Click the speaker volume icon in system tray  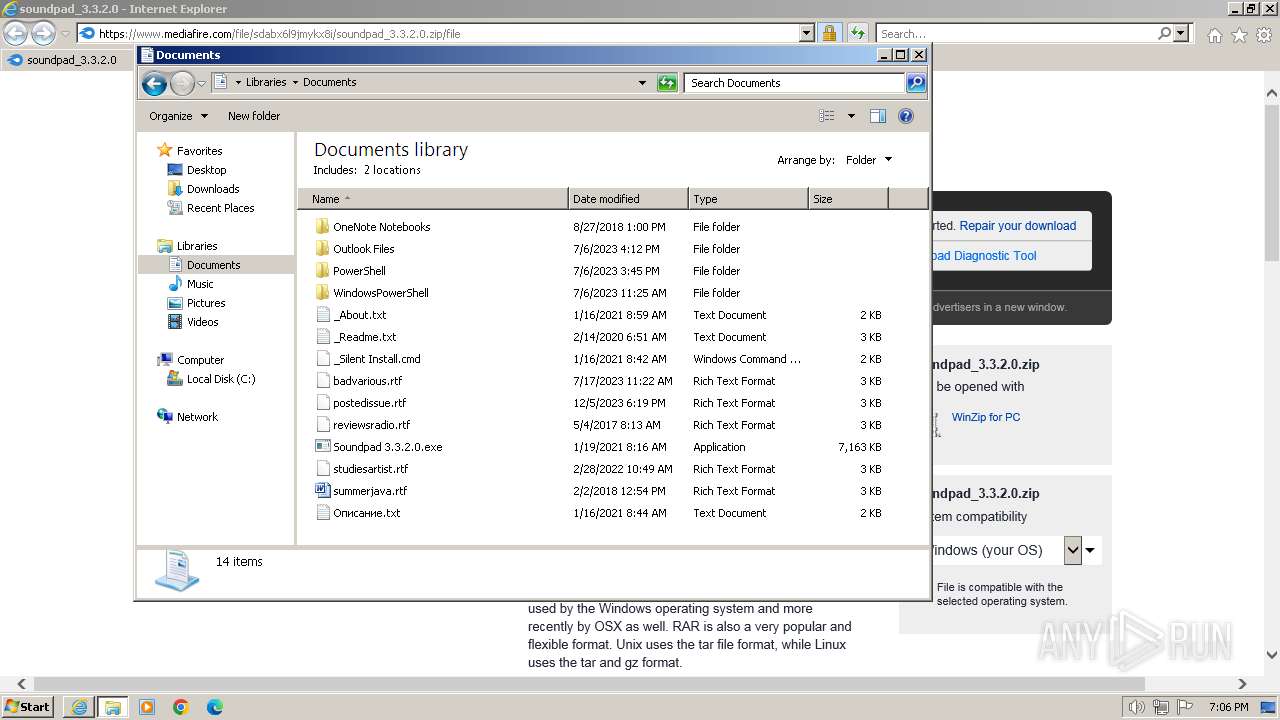click(x=1136, y=707)
